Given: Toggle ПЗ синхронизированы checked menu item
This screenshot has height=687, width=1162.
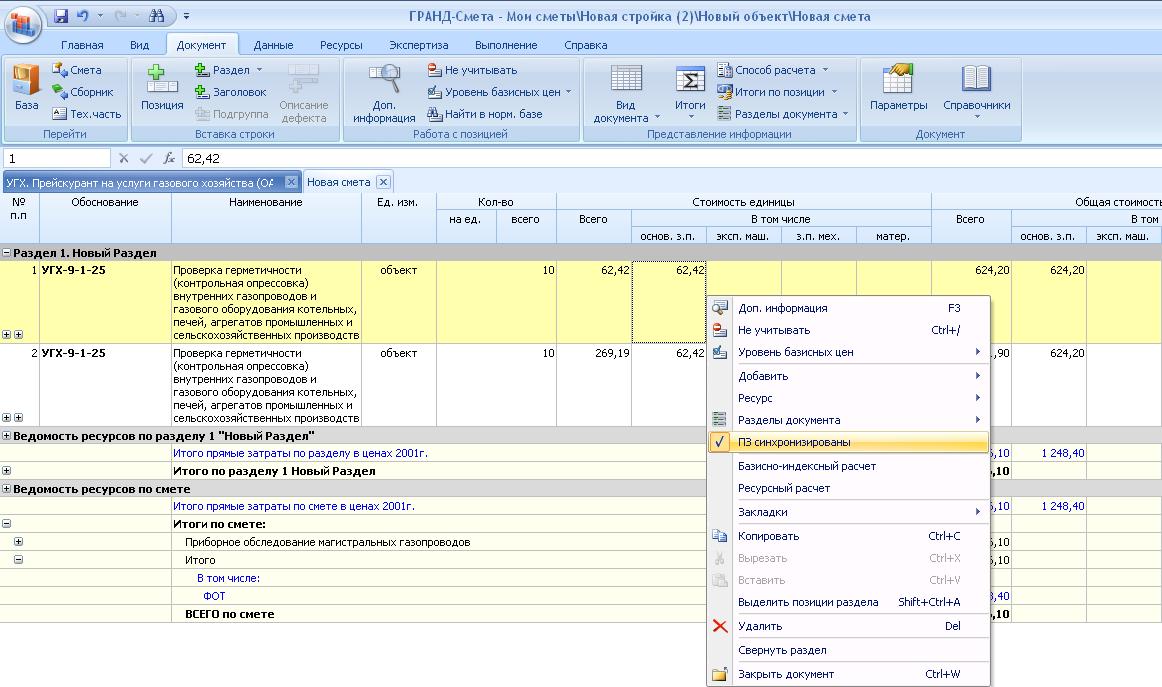Looking at the screenshot, I should (x=793, y=442).
